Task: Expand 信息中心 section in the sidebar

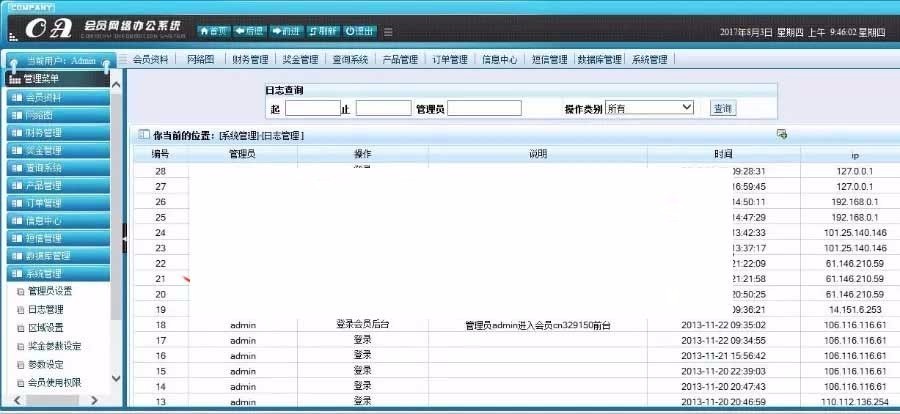Action: tap(58, 220)
